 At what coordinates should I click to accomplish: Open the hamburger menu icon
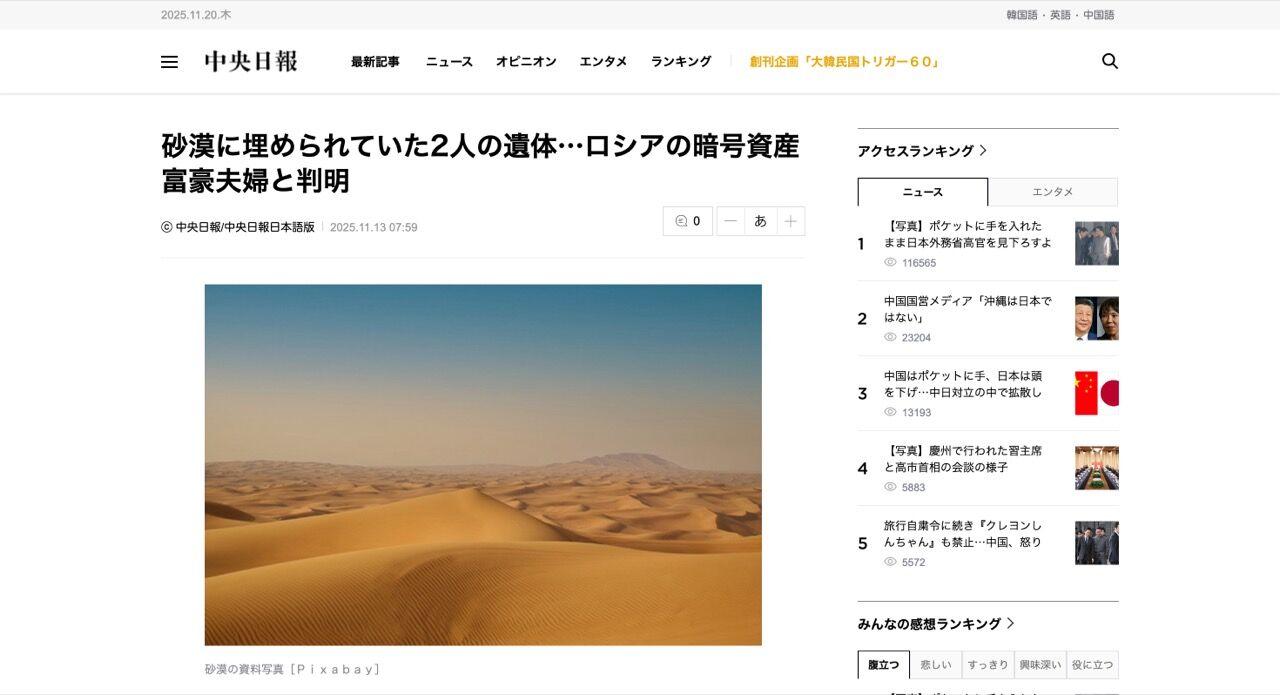click(169, 62)
